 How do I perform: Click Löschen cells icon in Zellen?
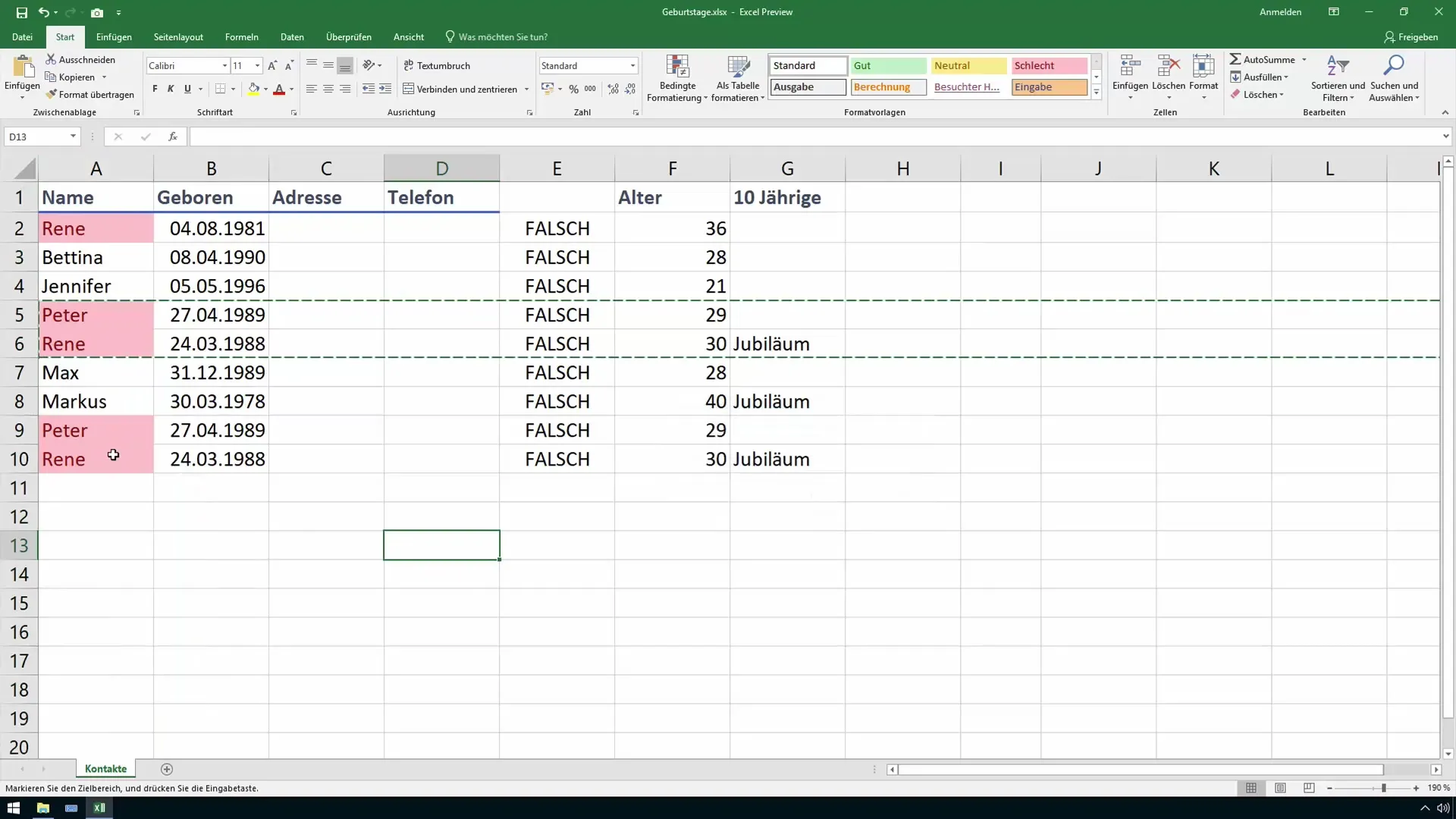[1169, 67]
